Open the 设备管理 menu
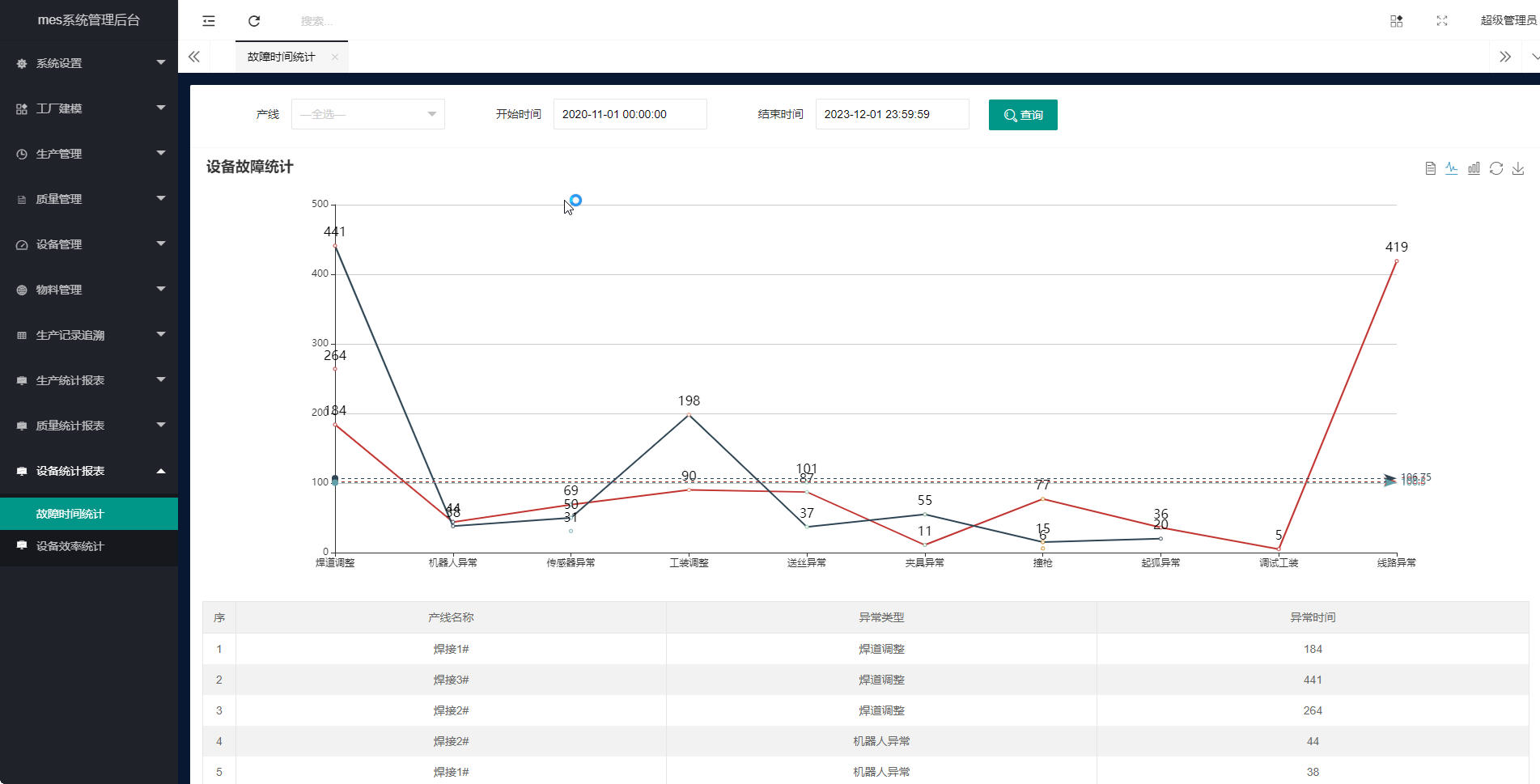1540x784 pixels. tap(89, 244)
